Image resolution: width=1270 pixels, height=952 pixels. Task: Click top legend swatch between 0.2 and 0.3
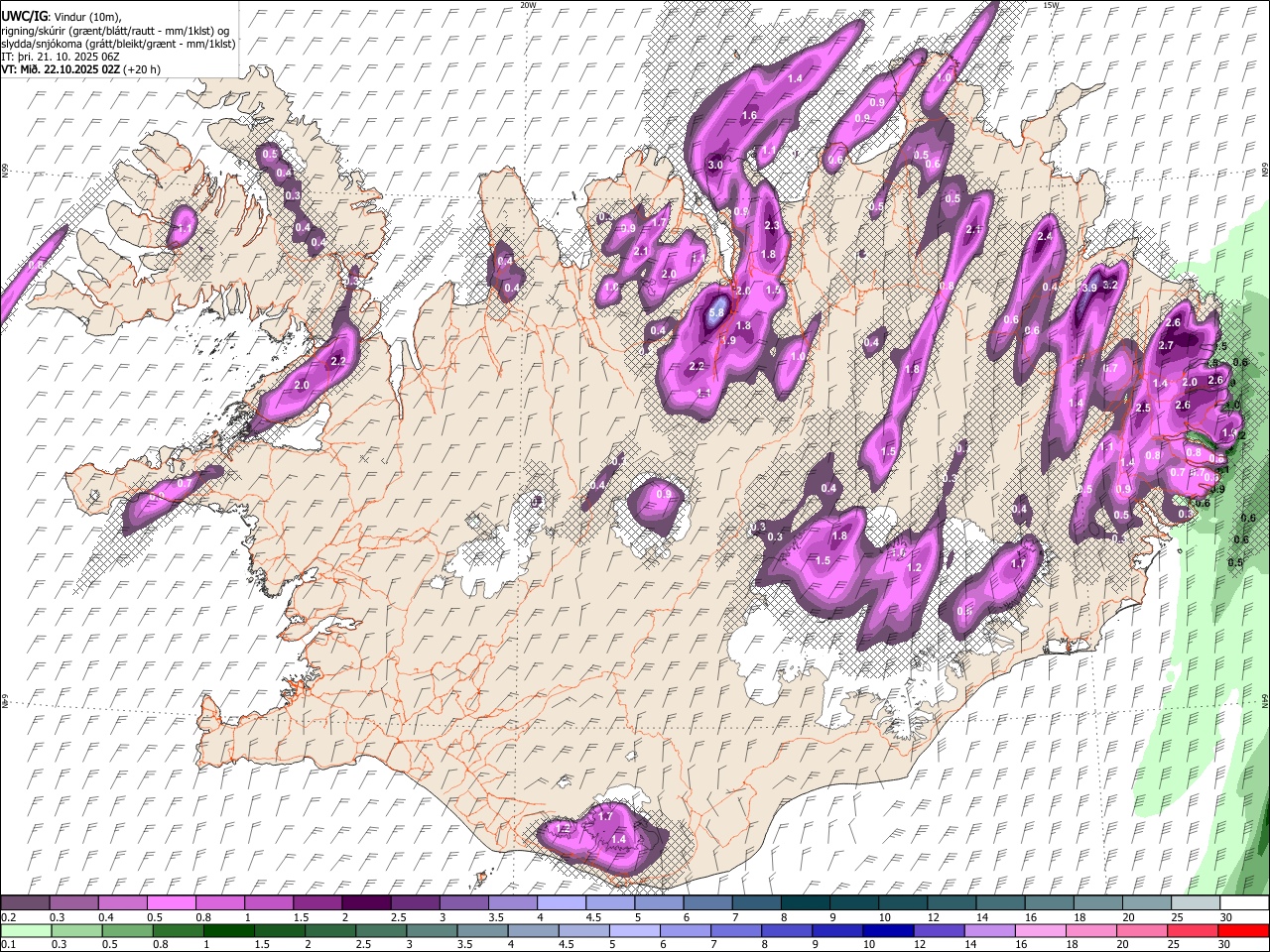click(27, 903)
